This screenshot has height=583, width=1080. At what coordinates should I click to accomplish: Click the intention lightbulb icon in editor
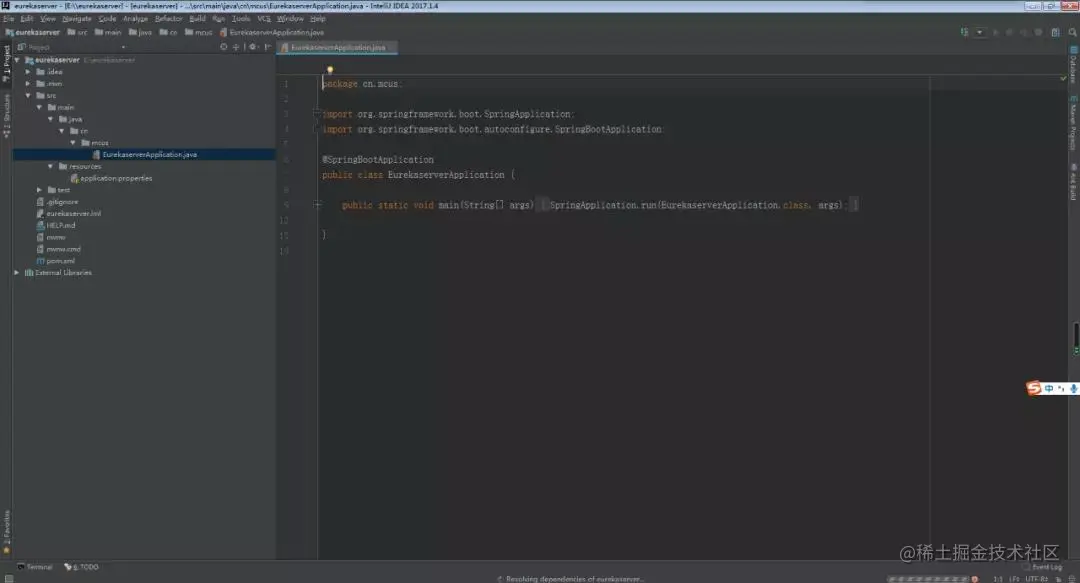330,70
